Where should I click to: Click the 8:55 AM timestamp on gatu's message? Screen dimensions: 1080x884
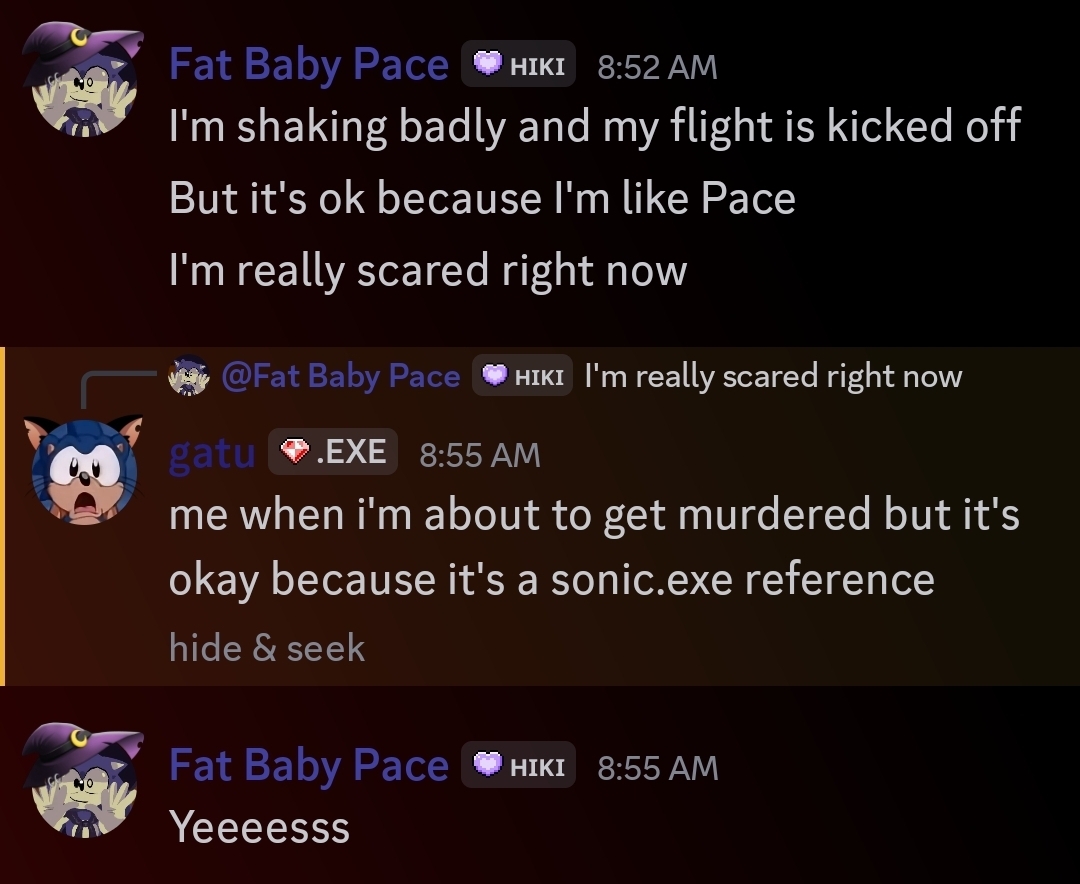[x=480, y=455]
